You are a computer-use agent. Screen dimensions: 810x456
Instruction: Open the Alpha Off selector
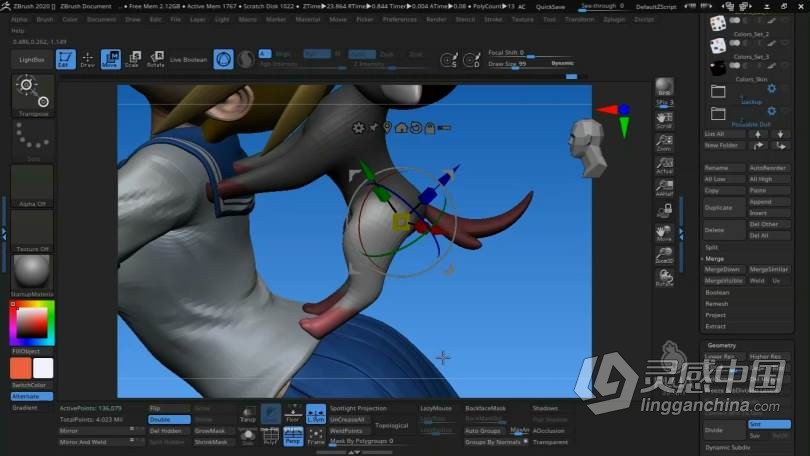pos(33,186)
